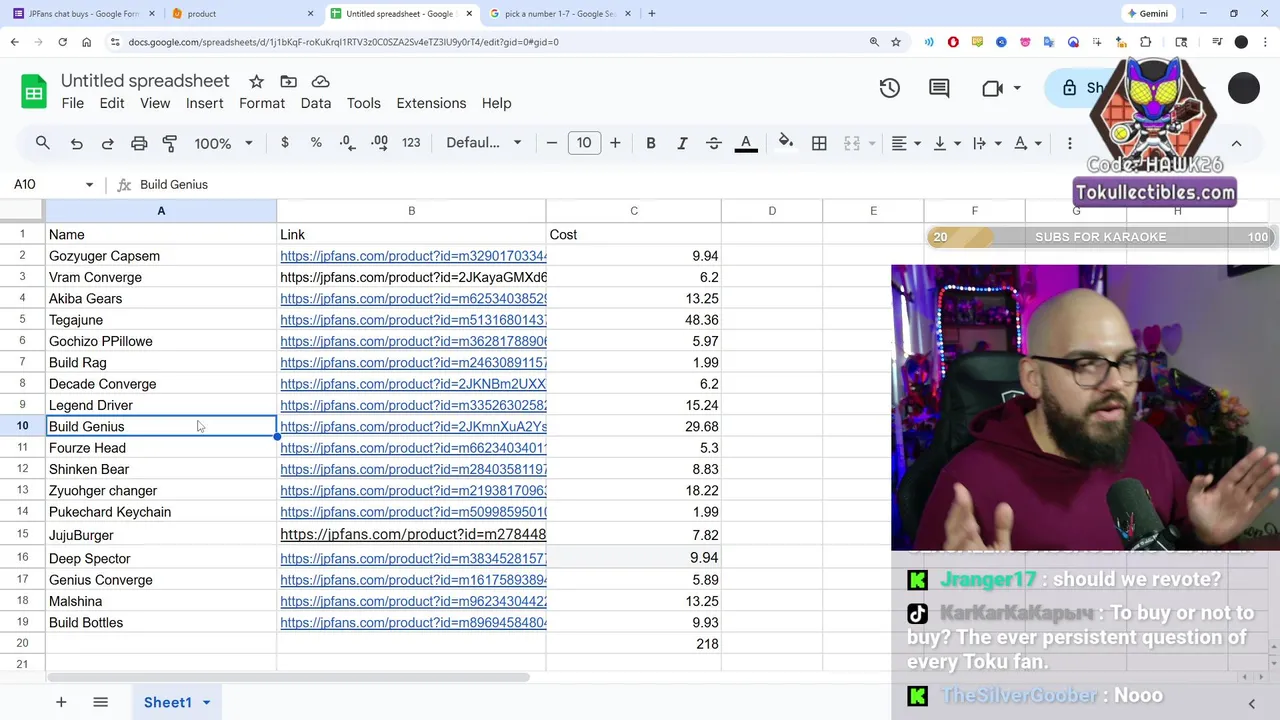Toggle strikethrough formatting
1280x720 pixels.
coord(714,143)
